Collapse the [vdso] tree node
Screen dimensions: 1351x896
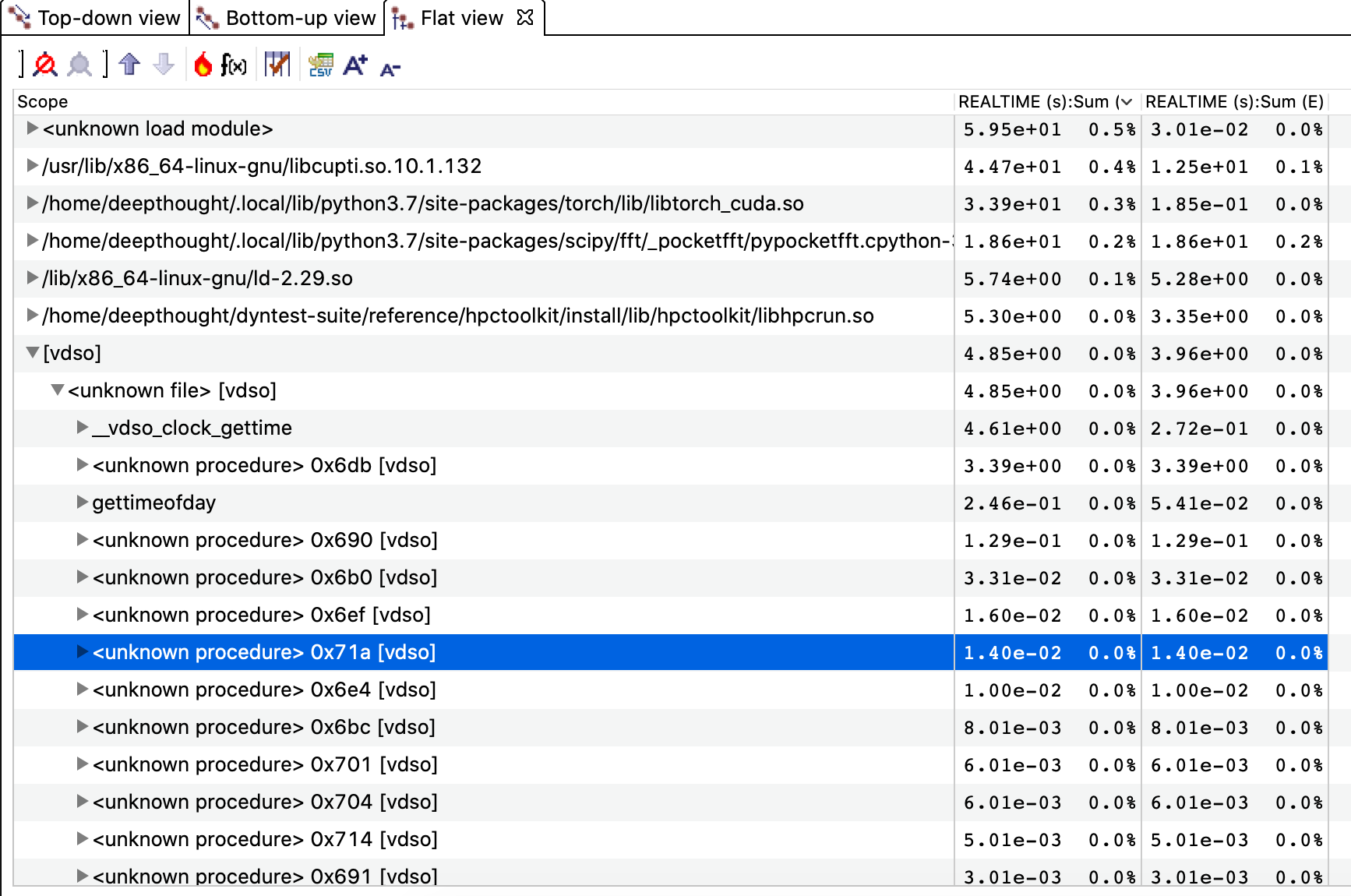pyautogui.click(x=31, y=353)
